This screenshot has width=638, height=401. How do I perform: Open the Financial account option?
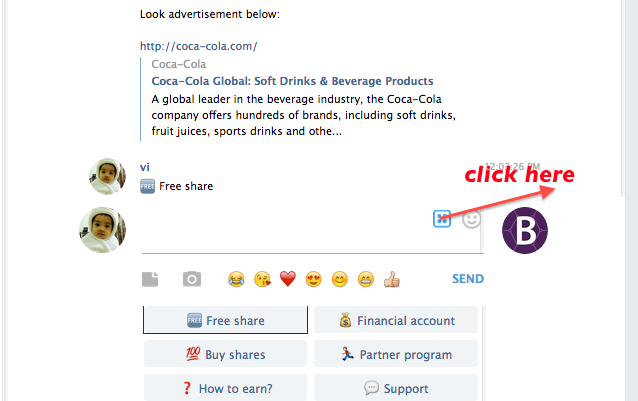point(396,320)
